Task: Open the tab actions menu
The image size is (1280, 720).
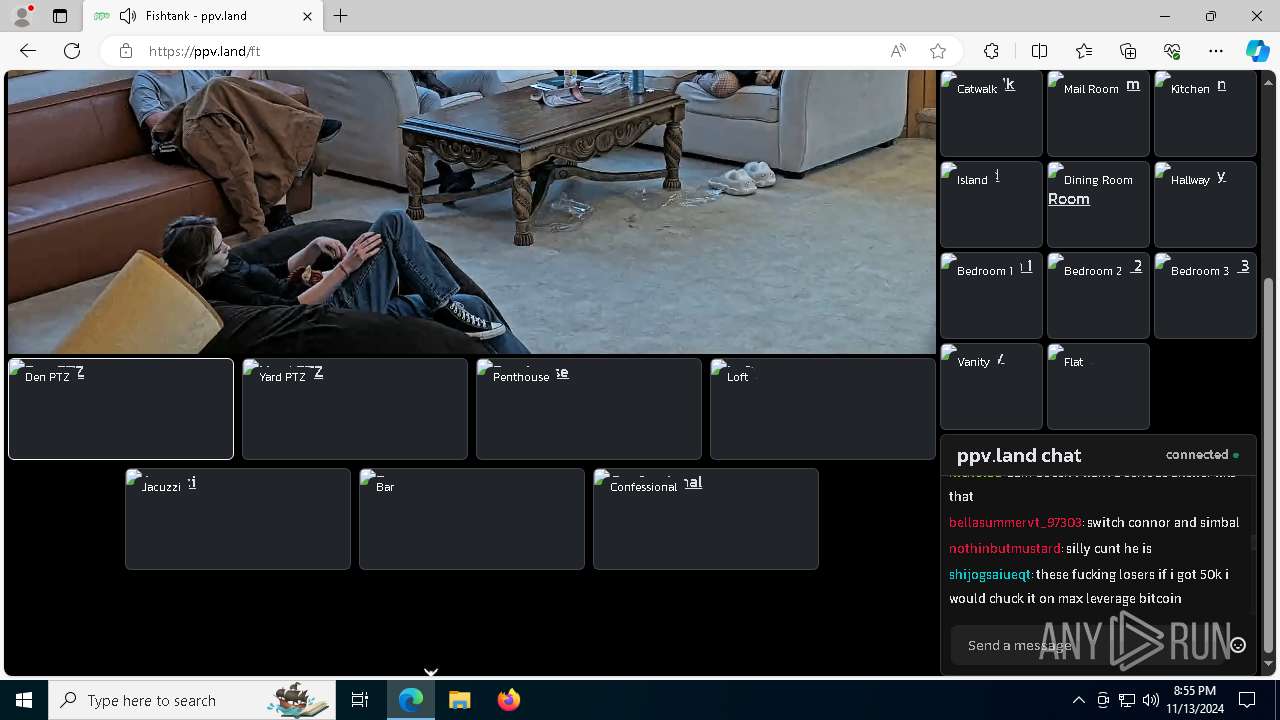Action: click(60, 16)
